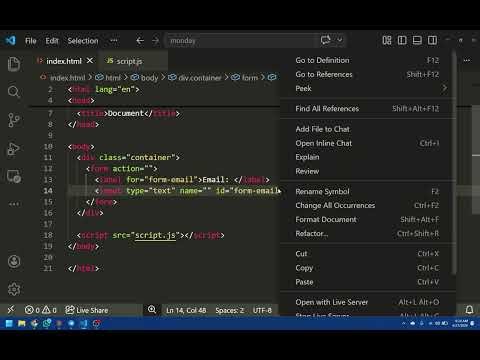Go forward with the right arrow

pyautogui.click(x=155, y=41)
